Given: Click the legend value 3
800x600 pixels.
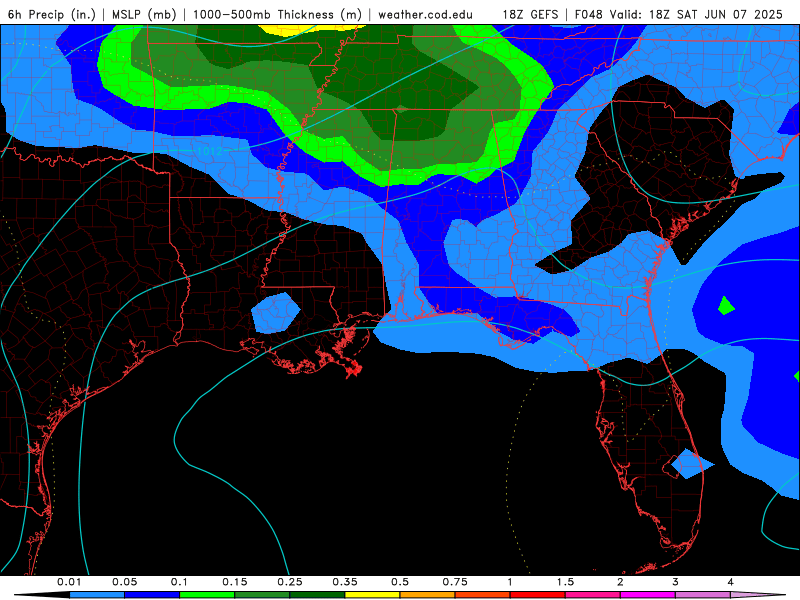Looking at the screenshot, I should click(x=676, y=582).
